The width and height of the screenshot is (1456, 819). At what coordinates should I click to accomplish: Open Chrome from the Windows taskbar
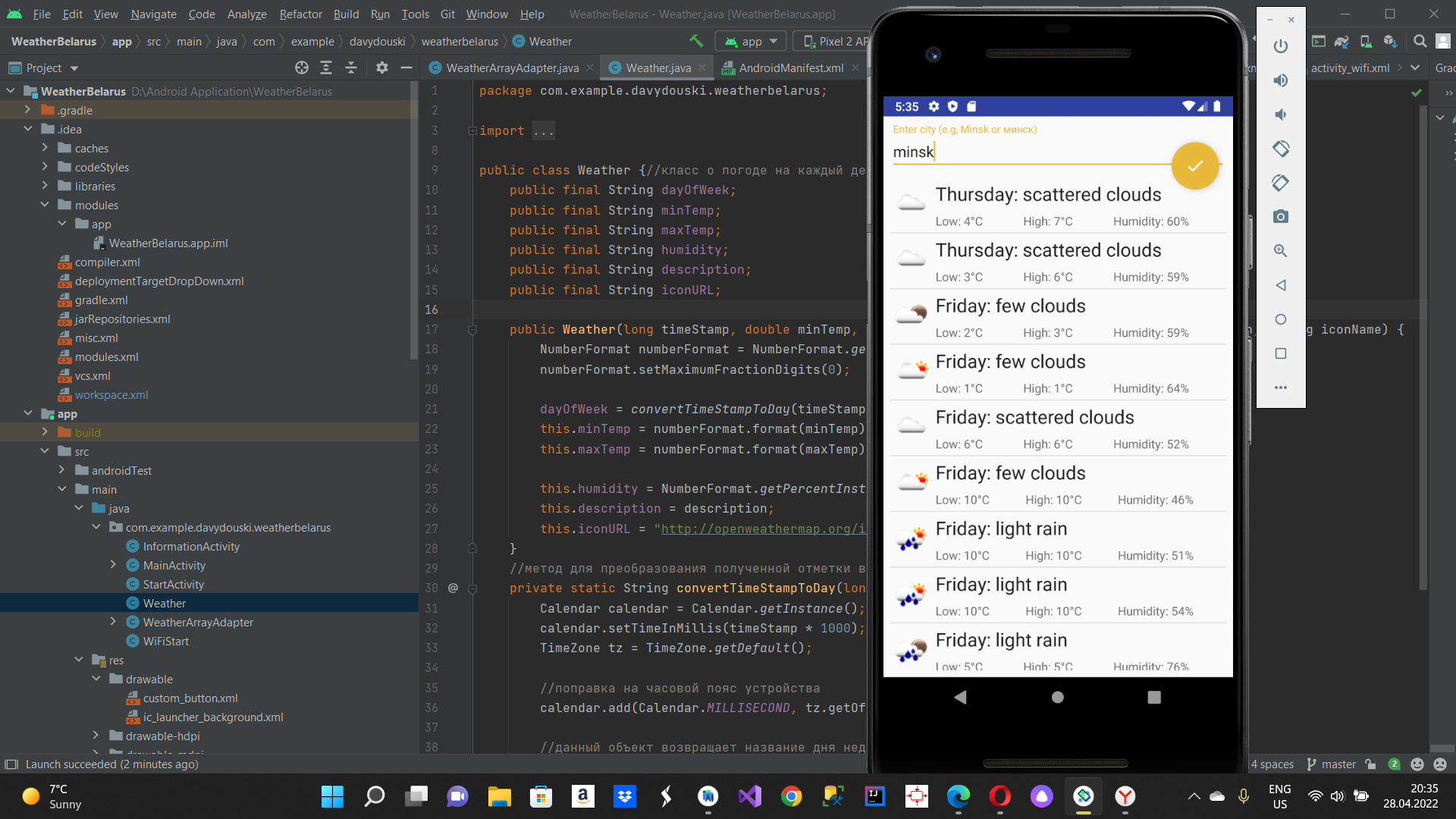[791, 796]
